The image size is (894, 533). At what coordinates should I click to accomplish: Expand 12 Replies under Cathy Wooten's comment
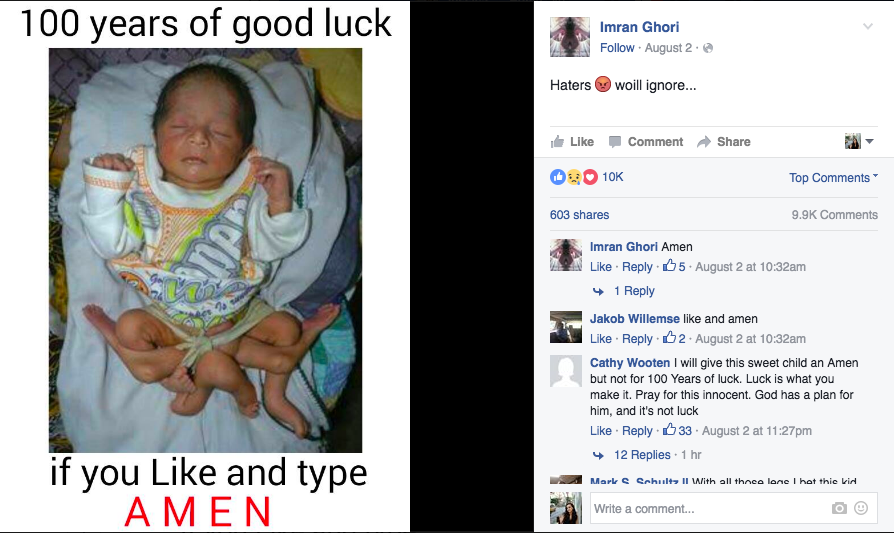tap(642, 455)
